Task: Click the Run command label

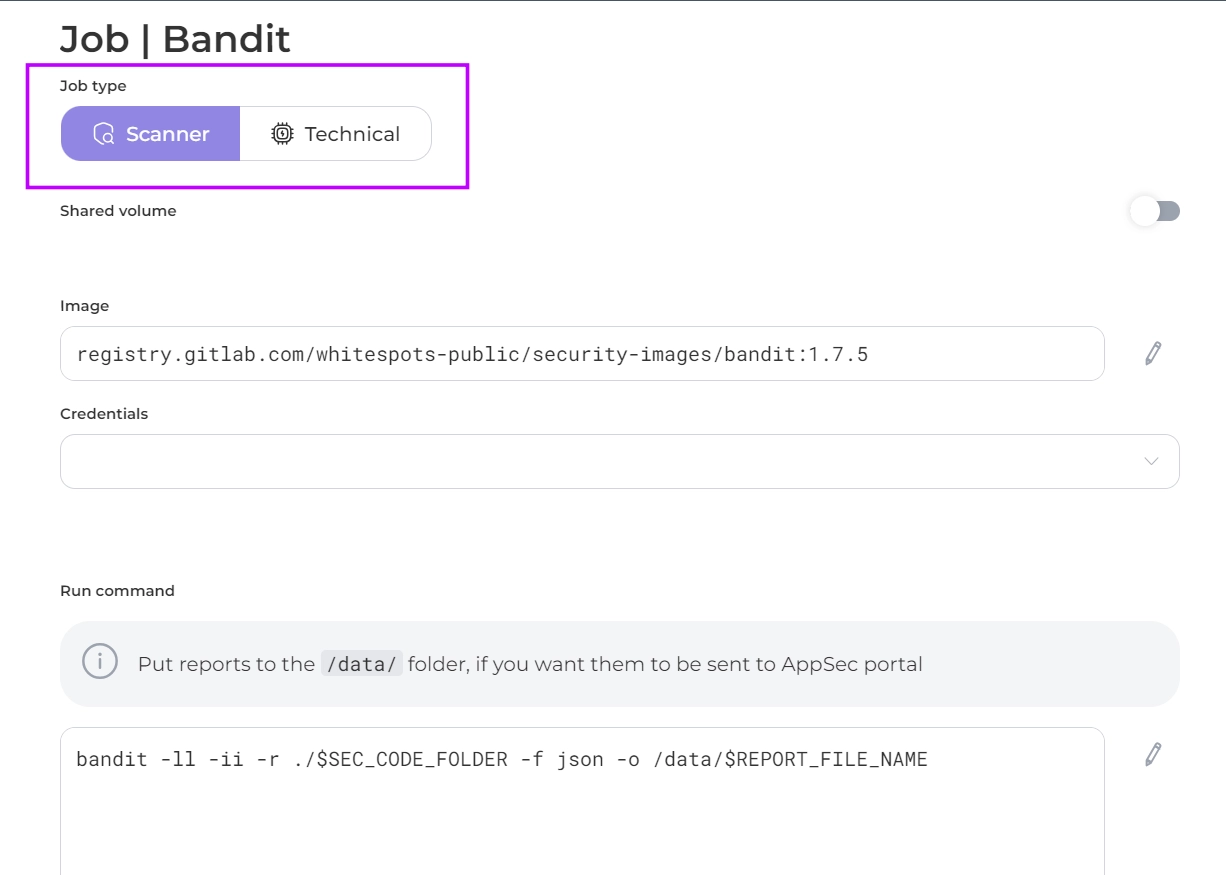Action: pos(117,591)
